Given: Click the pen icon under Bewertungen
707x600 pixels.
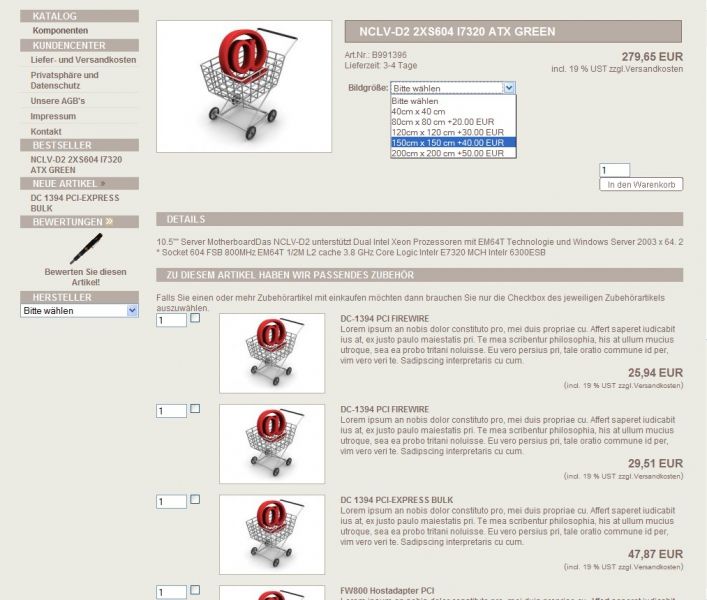Looking at the screenshot, I should 86,248.
